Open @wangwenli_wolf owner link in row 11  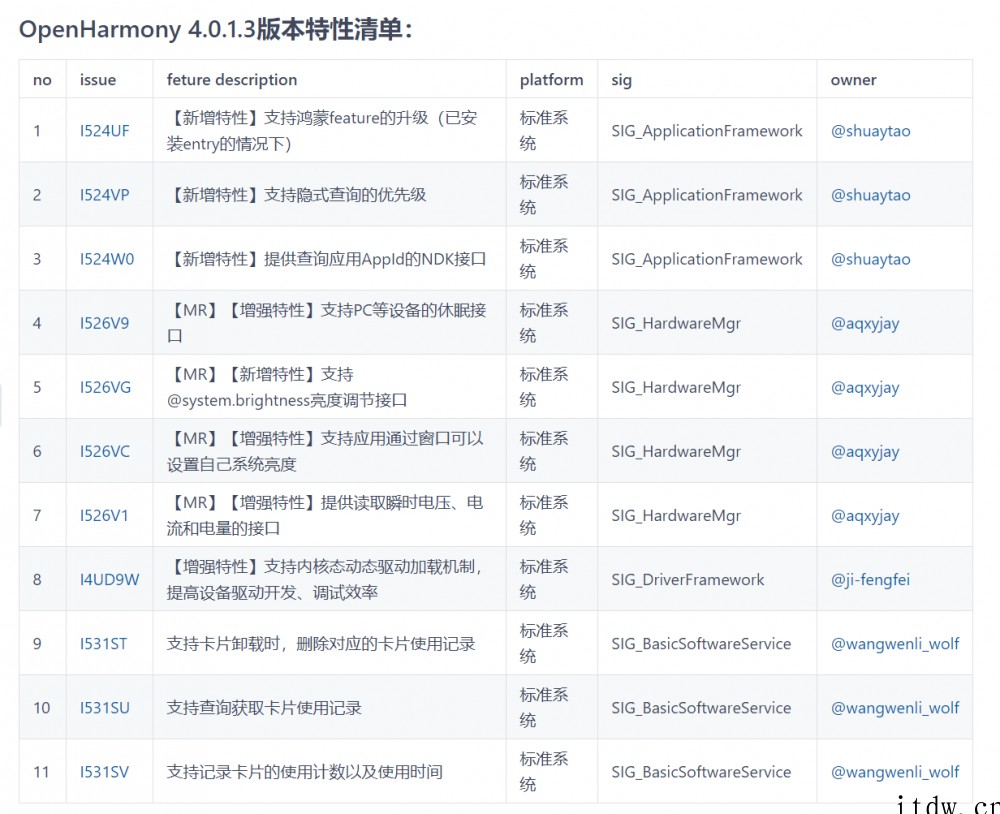(895, 772)
